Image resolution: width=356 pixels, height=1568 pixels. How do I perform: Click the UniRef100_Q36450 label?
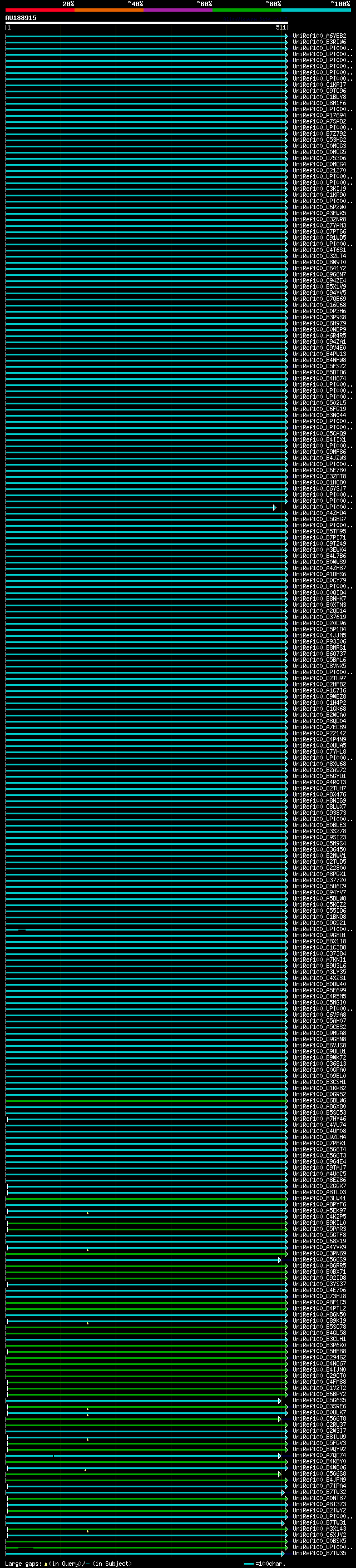[319, 849]
